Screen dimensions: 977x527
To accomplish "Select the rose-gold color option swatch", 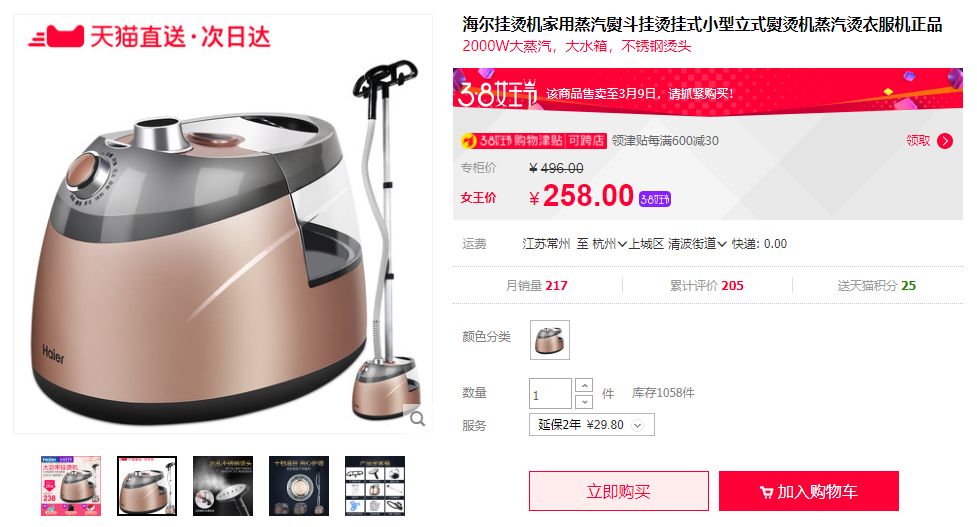I will click(x=550, y=339).
